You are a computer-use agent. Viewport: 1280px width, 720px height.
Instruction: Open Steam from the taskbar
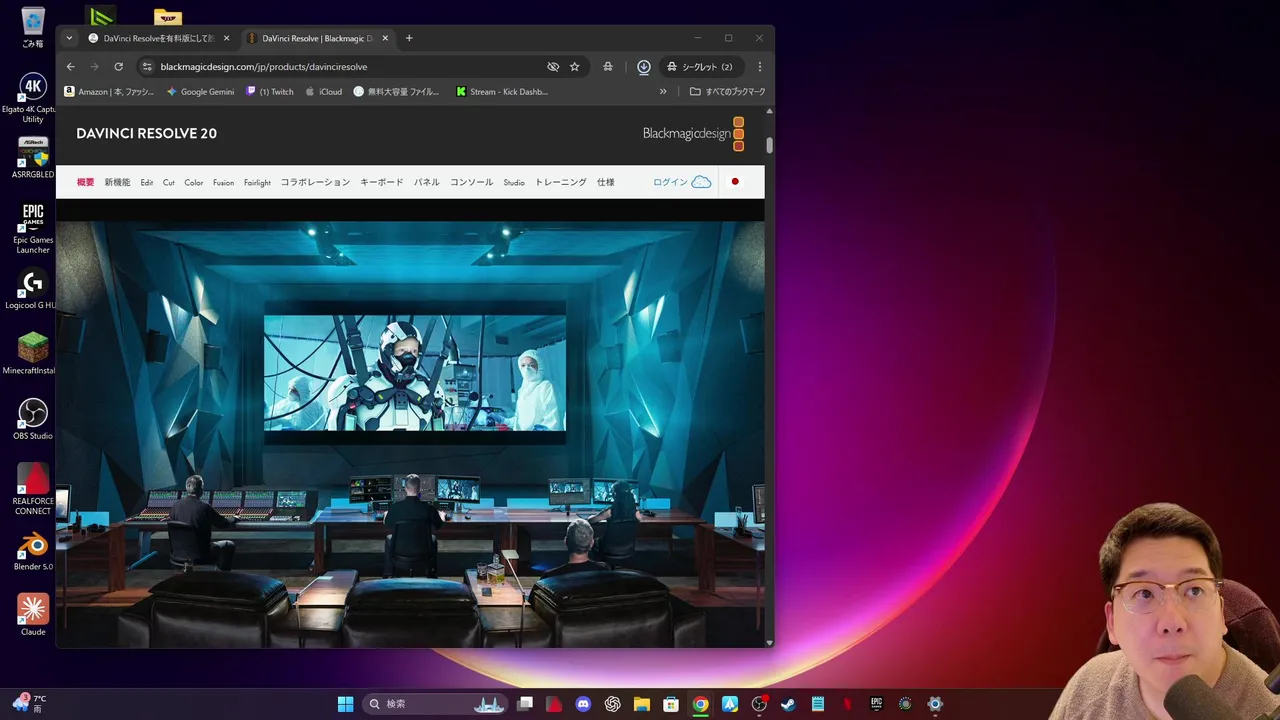[x=788, y=704]
